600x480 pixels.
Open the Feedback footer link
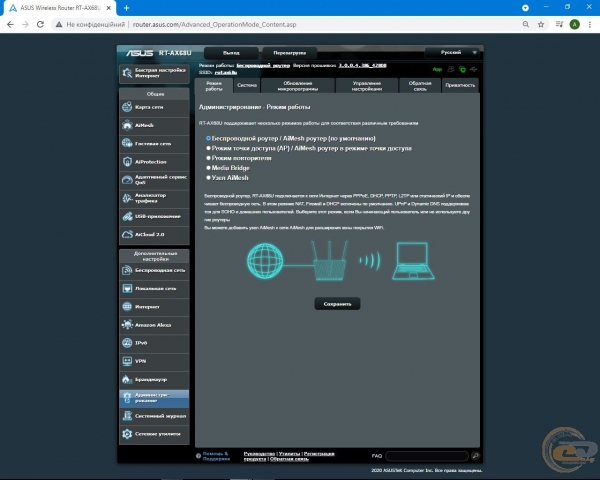tap(289, 459)
